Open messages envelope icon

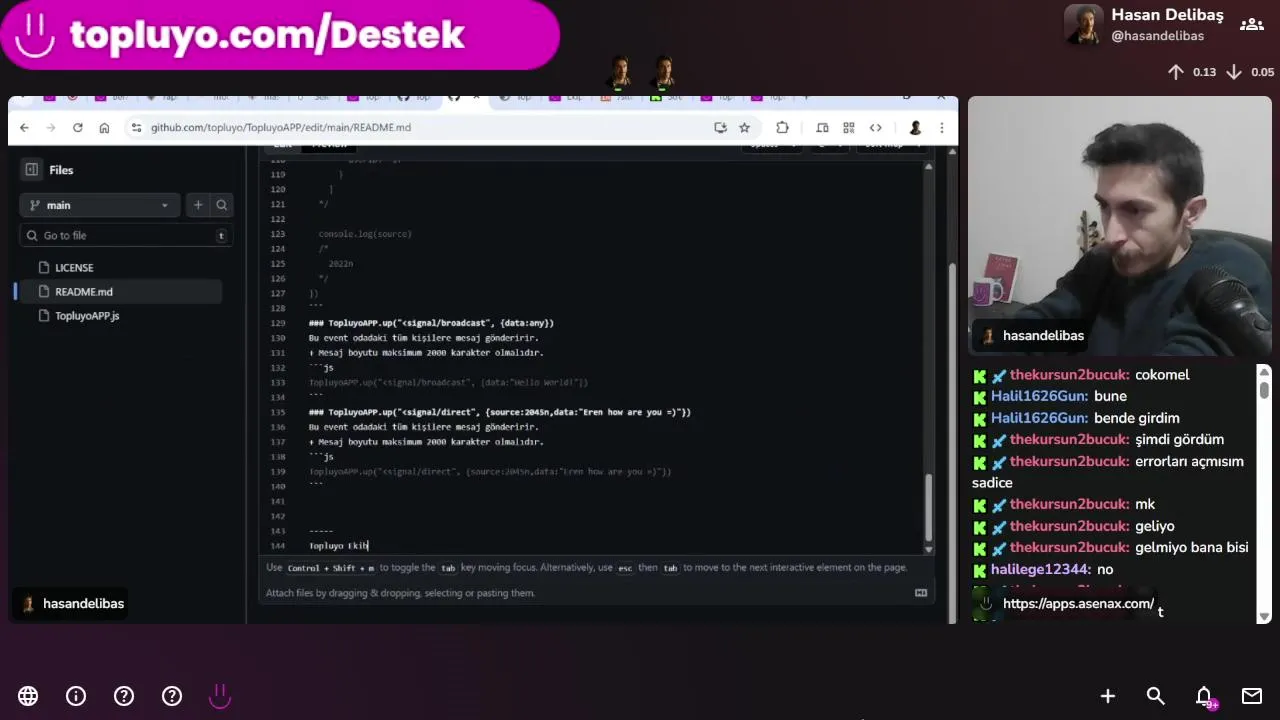(x=1252, y=696)
